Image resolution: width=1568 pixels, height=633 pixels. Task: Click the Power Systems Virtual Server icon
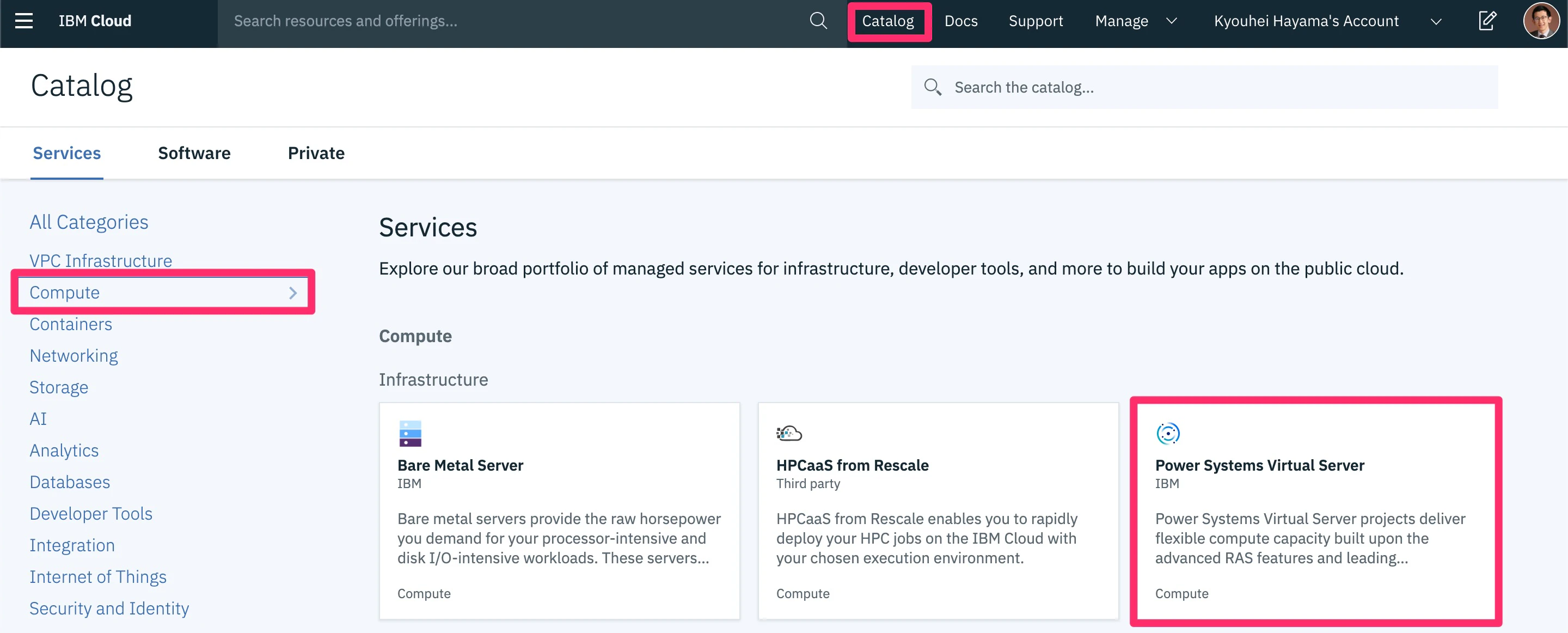coord(1167,433)
